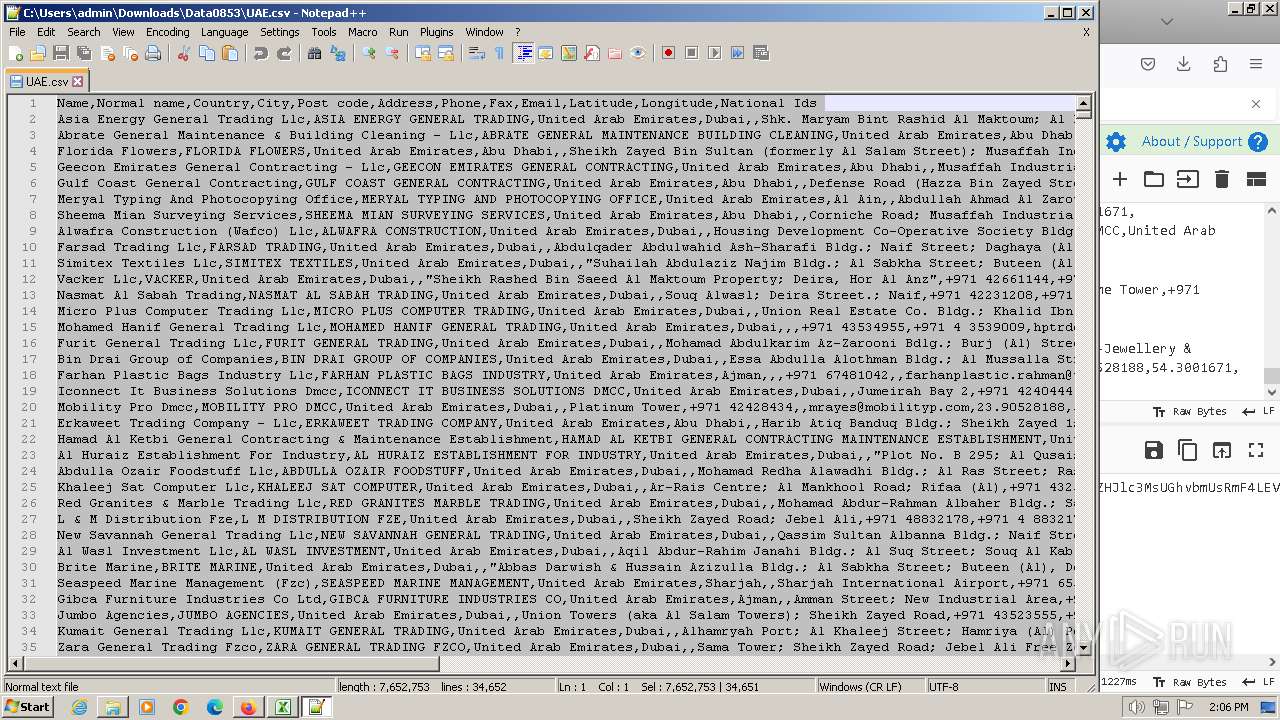Image resolution: width=1280 pixels, height=720 pixels.
Task: Click the Replace toolbar icon
Action: pos(338,53)
